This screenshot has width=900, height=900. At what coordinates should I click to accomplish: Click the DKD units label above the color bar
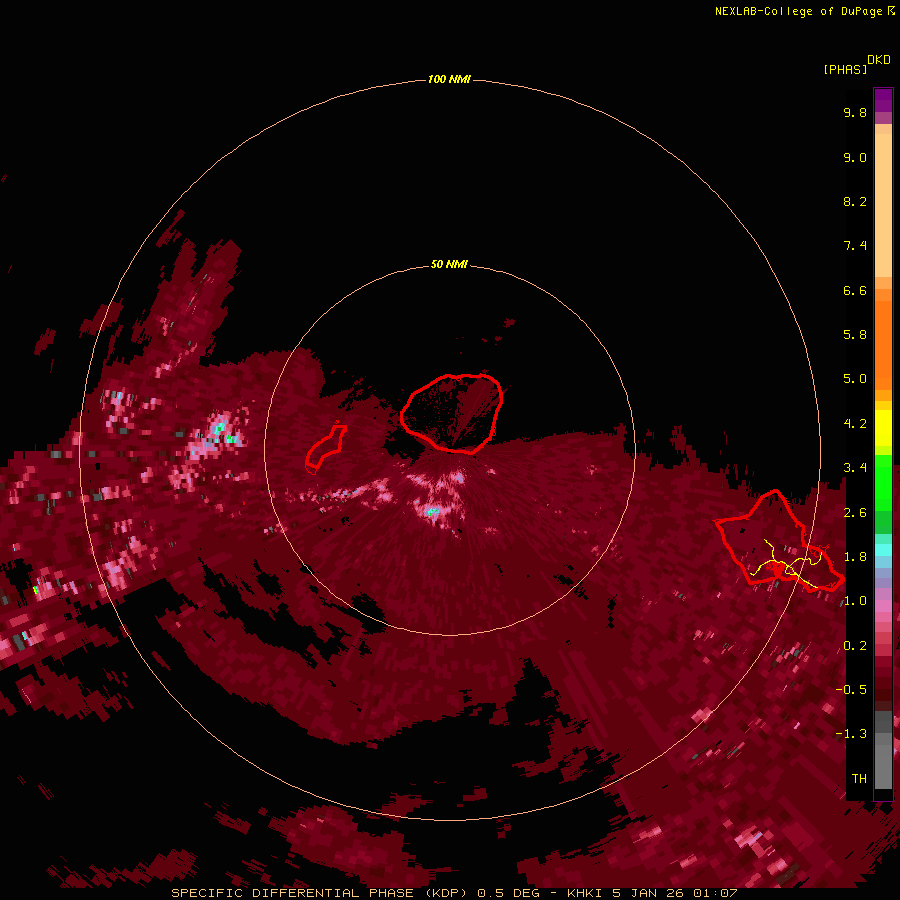point(879,60)
